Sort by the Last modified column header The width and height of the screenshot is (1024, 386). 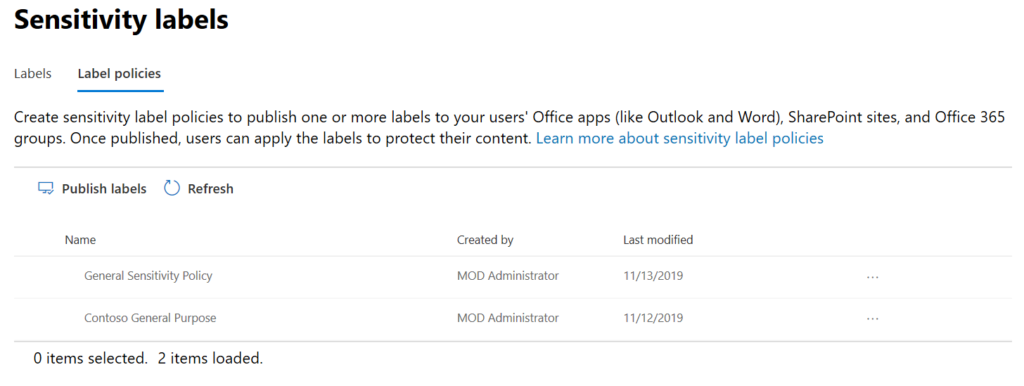pyautogui.click(x=658, y=240)
